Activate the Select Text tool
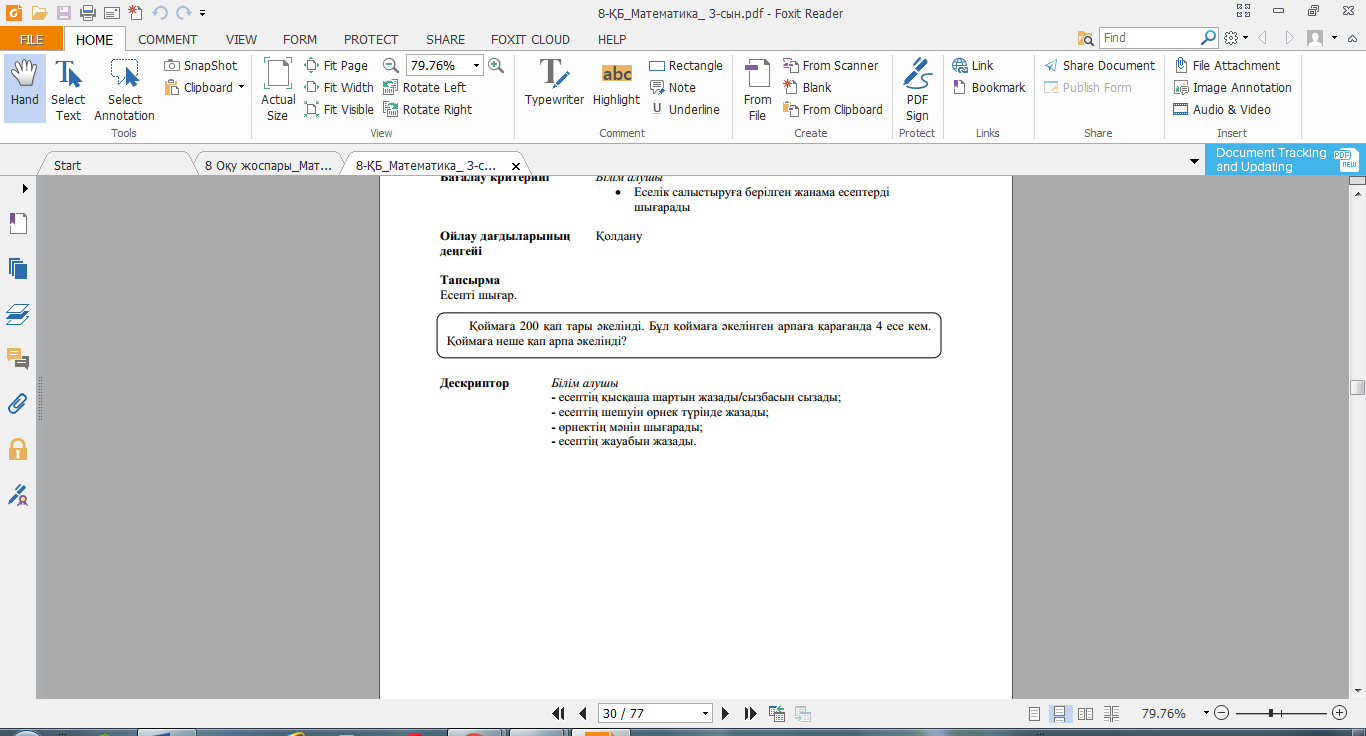Viewport: 1366px width, 736px height. click(x=68, y=88)
